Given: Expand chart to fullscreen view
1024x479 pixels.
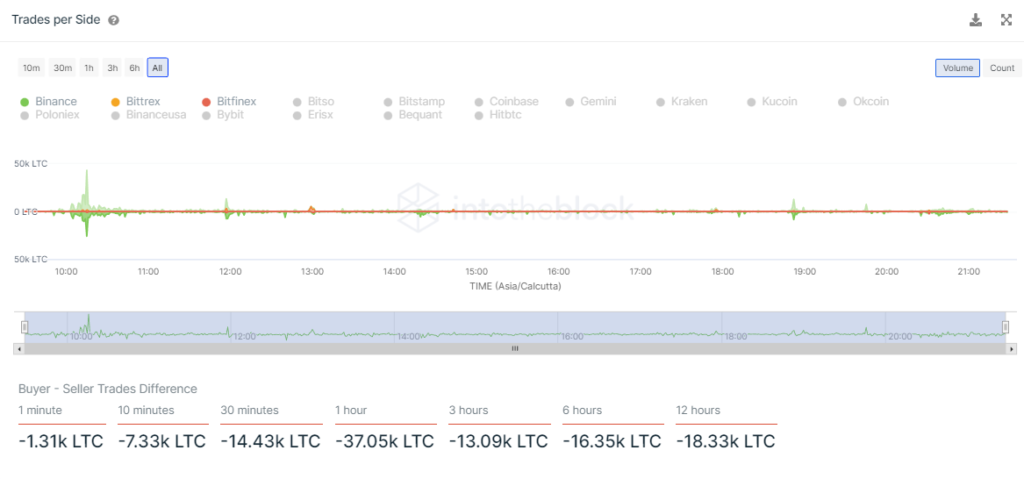Looking at the screenshot, I should tap(1006, 20).
